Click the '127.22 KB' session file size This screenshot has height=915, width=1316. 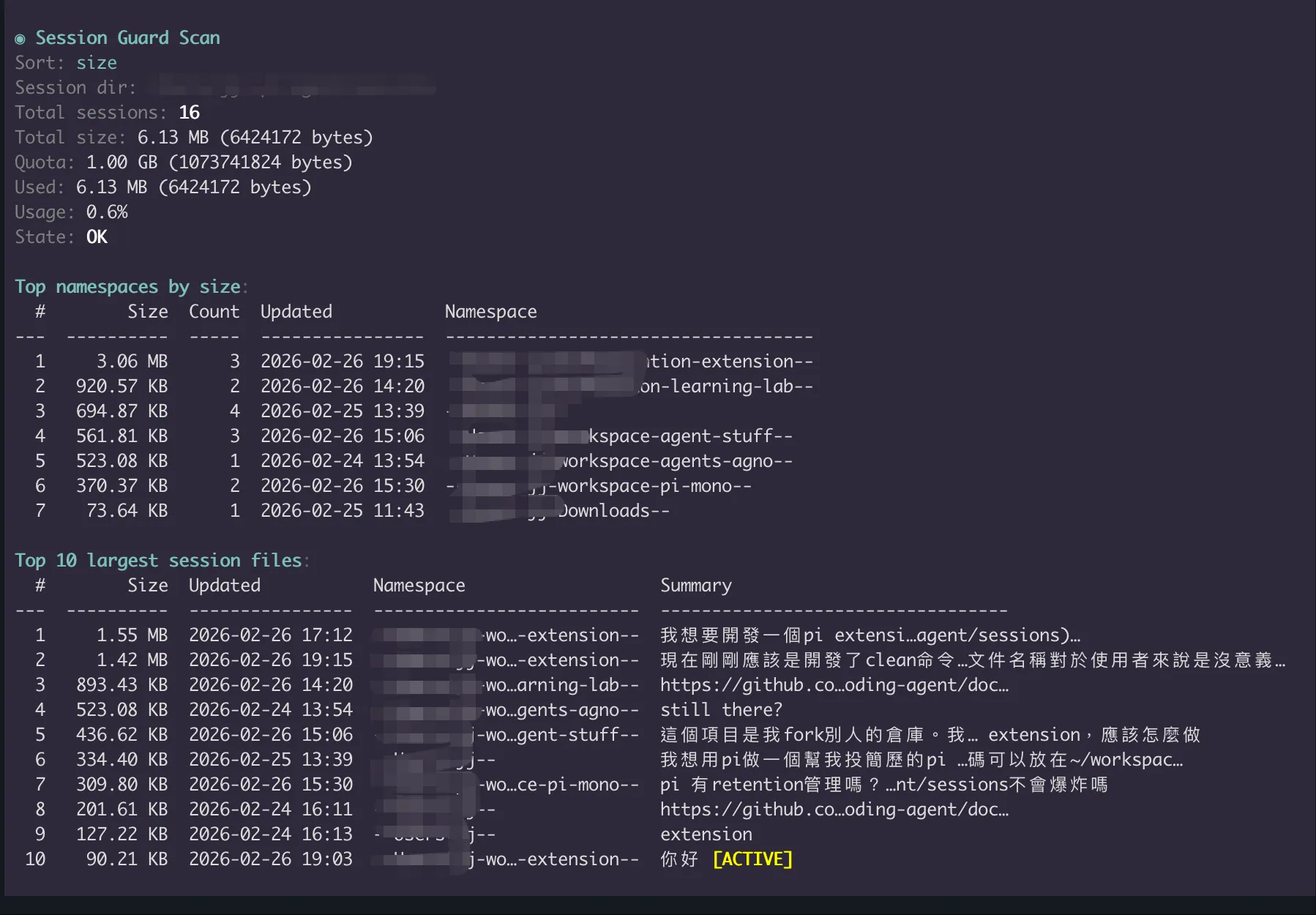[x=121, y=834]
